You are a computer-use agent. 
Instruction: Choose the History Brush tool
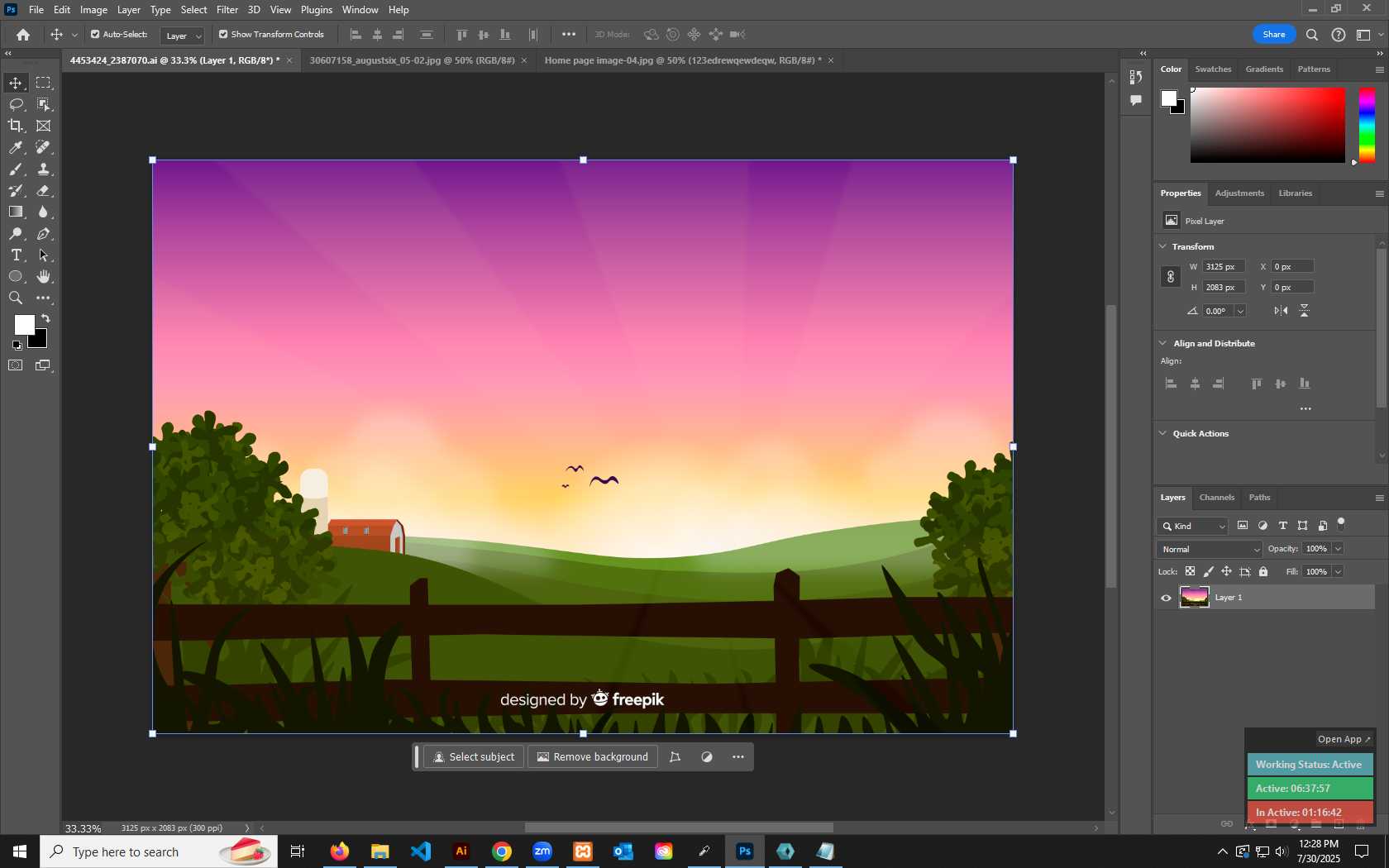click(x=16, y=190)
